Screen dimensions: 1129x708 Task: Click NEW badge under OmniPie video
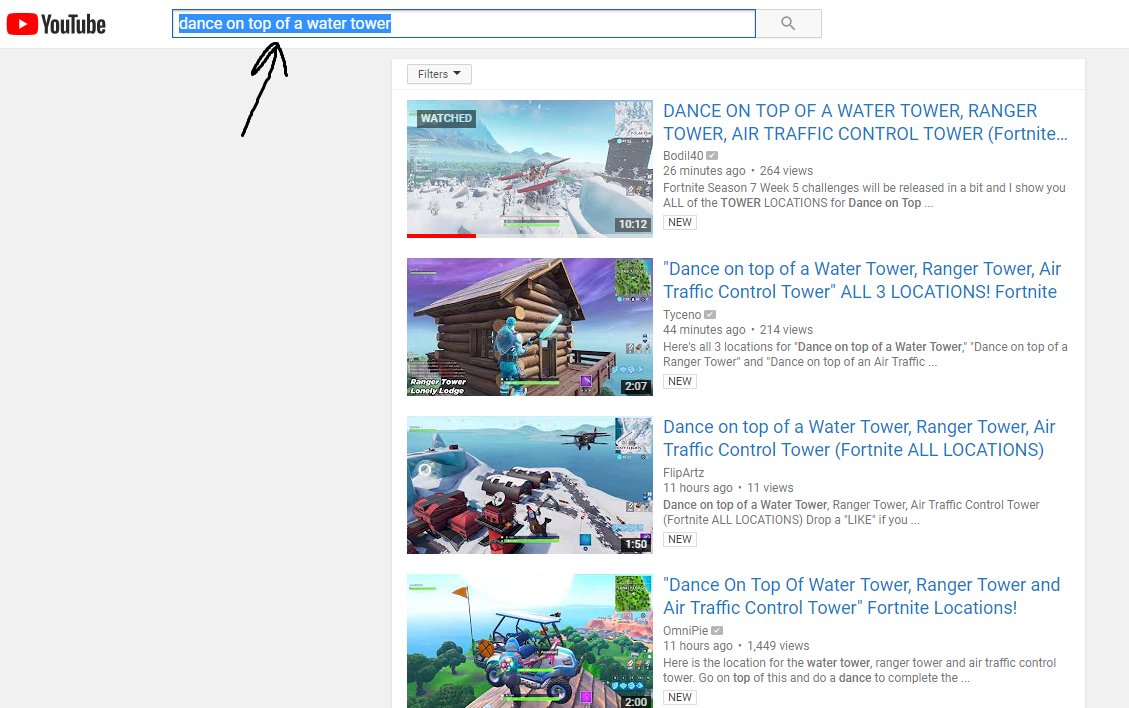[x=680, y=696]
